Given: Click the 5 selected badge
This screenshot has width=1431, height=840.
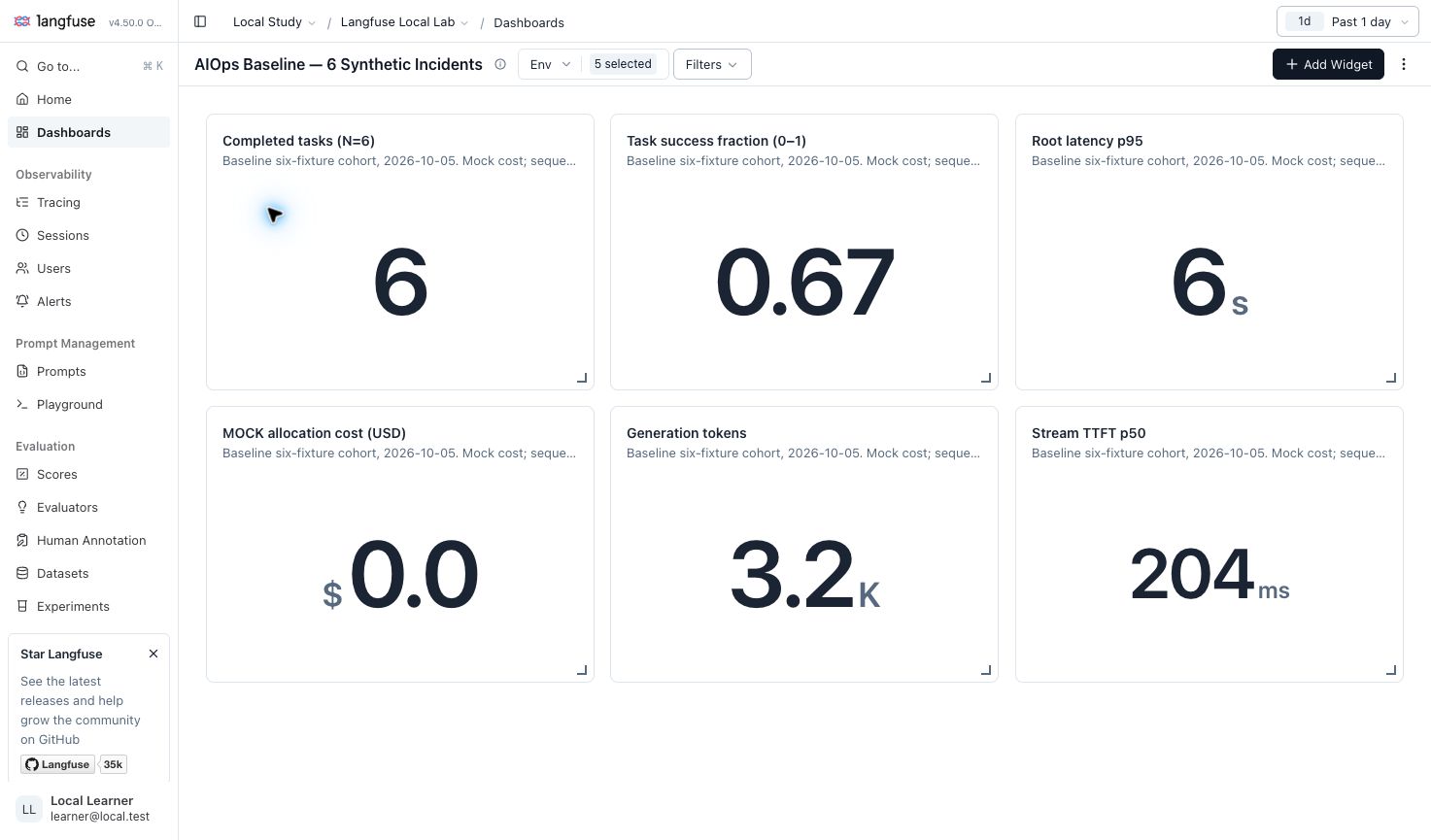Looking at the screenshot, I should tap(623, 64).
